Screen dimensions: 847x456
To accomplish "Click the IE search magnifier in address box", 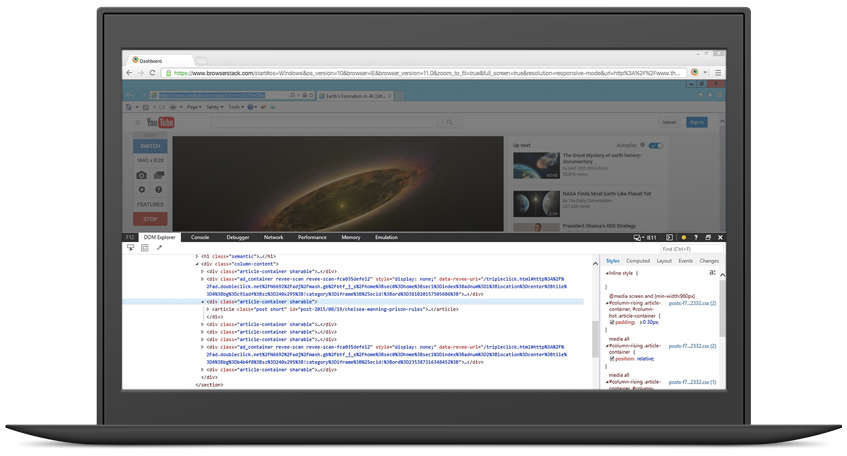I will click(x=292, y=95).
